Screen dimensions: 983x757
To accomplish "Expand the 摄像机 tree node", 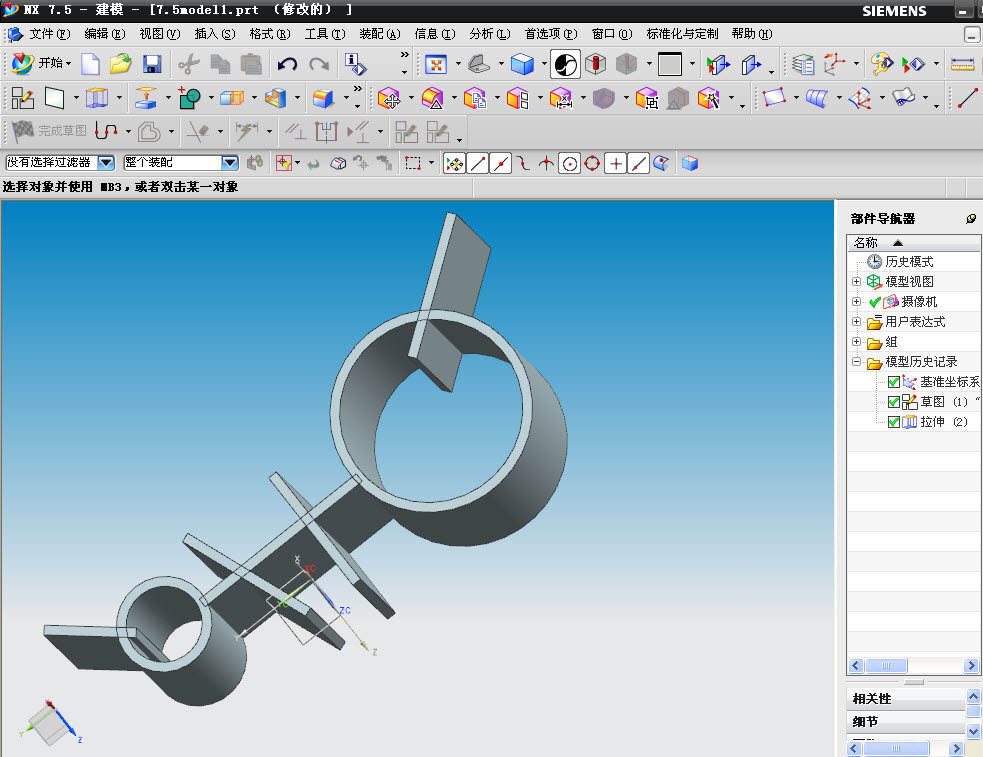I will point(856,301).
